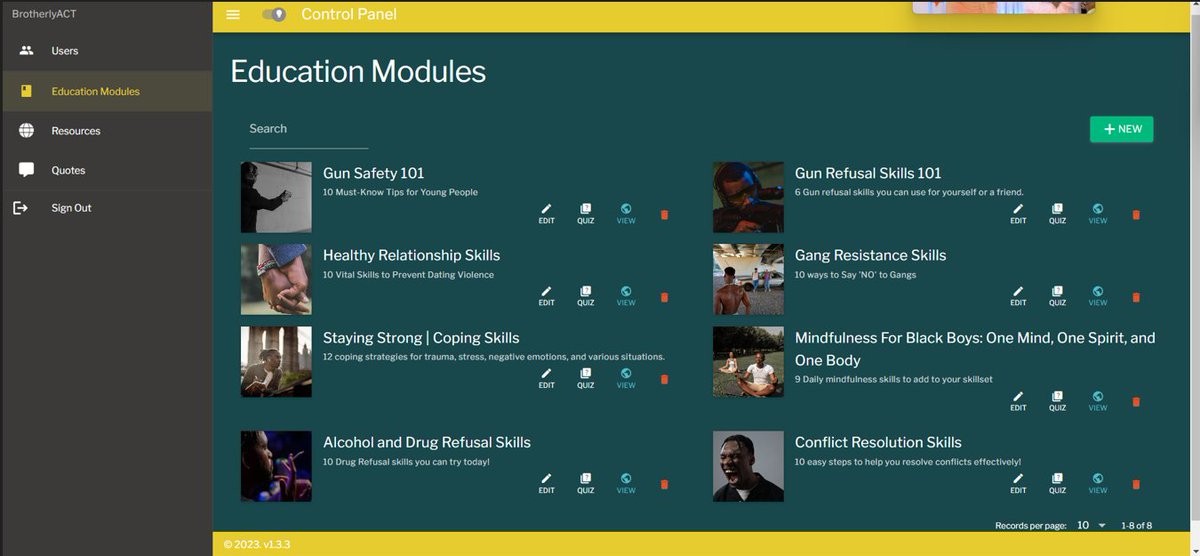Open the Records per page dropdown

(x=1091, y=525)
